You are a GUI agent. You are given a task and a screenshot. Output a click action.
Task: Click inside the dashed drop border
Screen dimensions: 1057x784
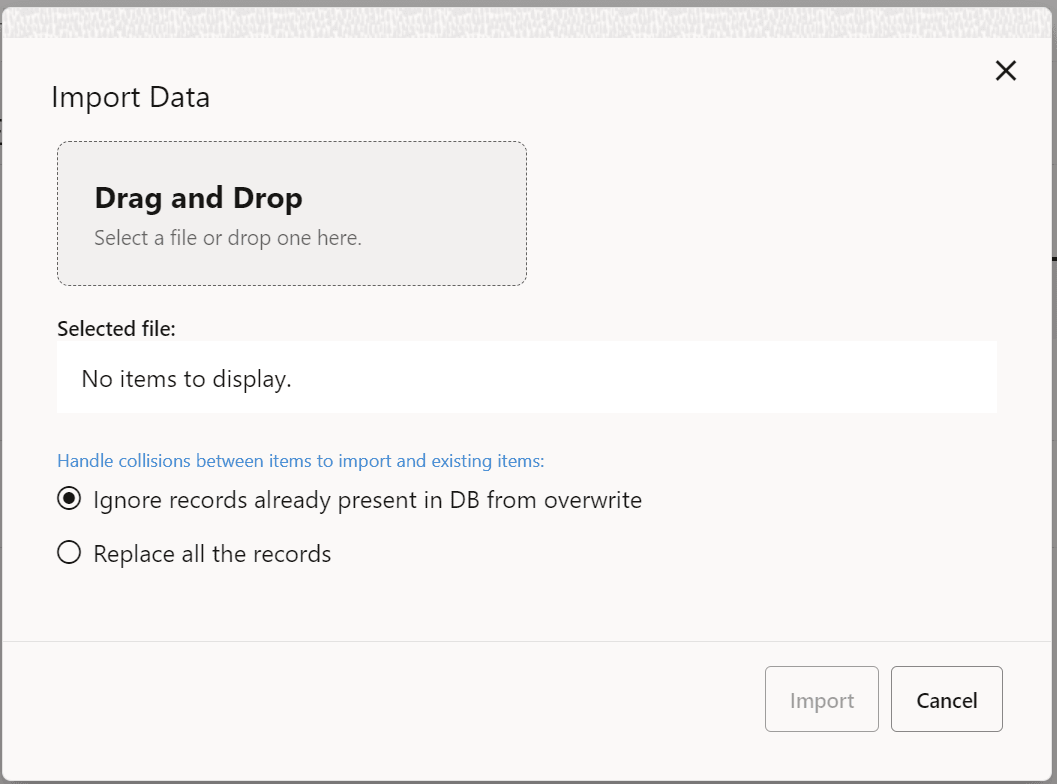(x=291, y=213)
